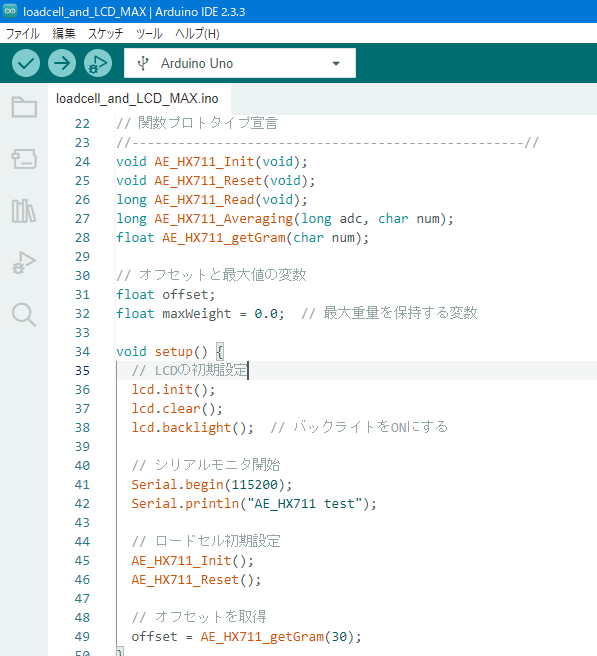Click the Arduino IDE logo in title bar
The width and height of the screenshot is (597, 656).
(x=10, y=11)
